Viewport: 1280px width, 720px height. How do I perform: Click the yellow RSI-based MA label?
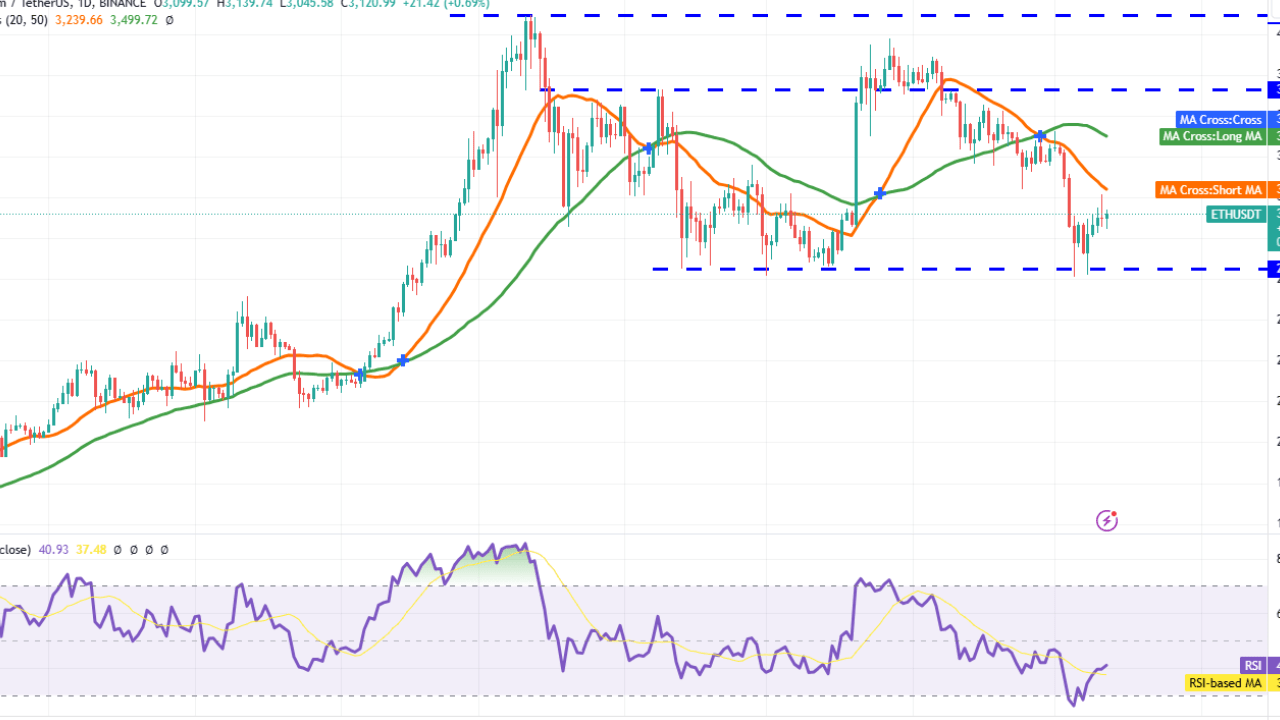[1225, 683]
